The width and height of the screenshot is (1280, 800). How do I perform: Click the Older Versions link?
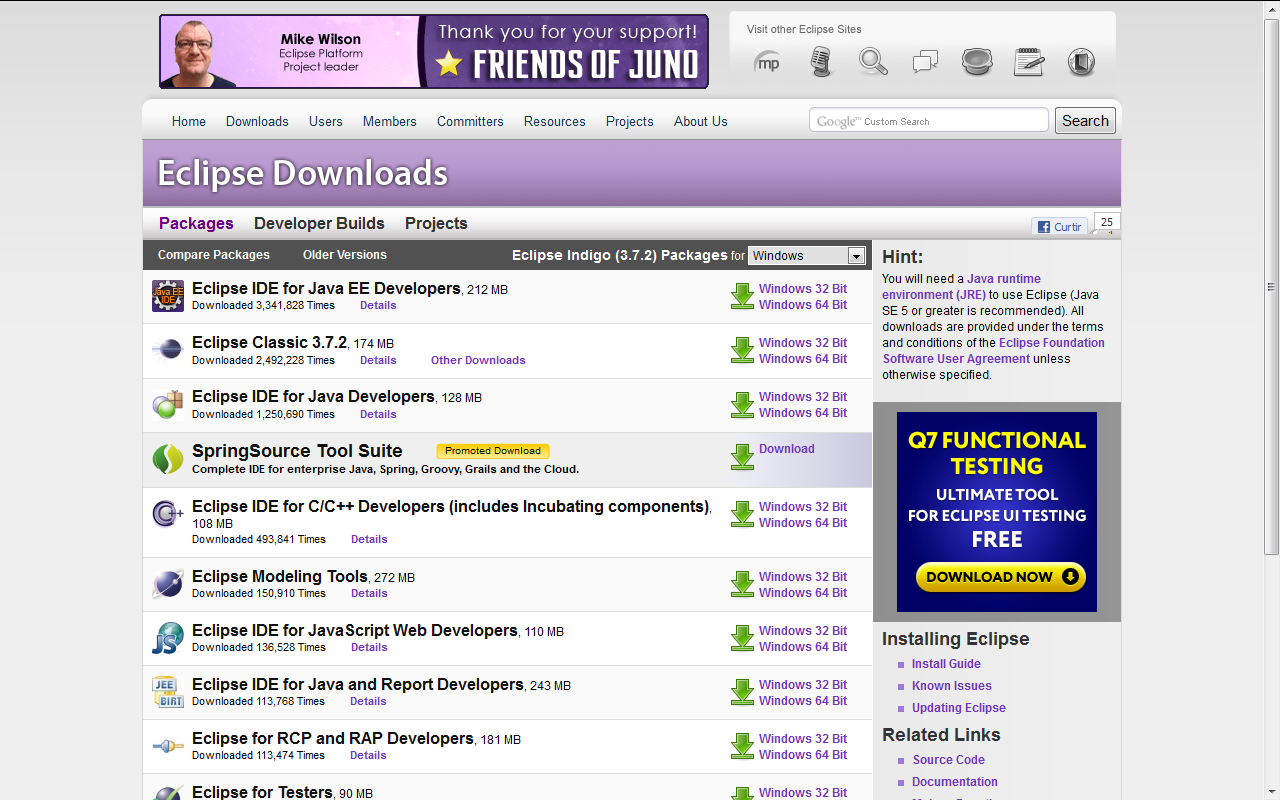pyautogui.click(x=345, y=255)
